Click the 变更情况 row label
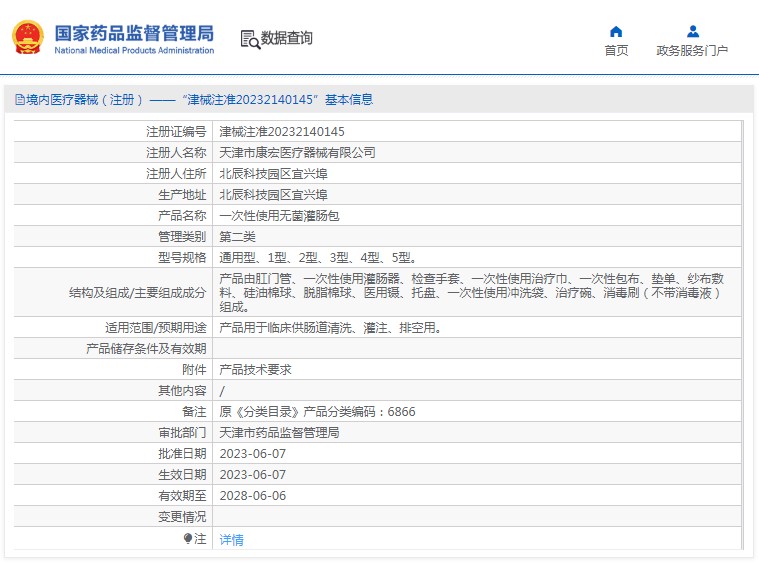 point(182,517)
